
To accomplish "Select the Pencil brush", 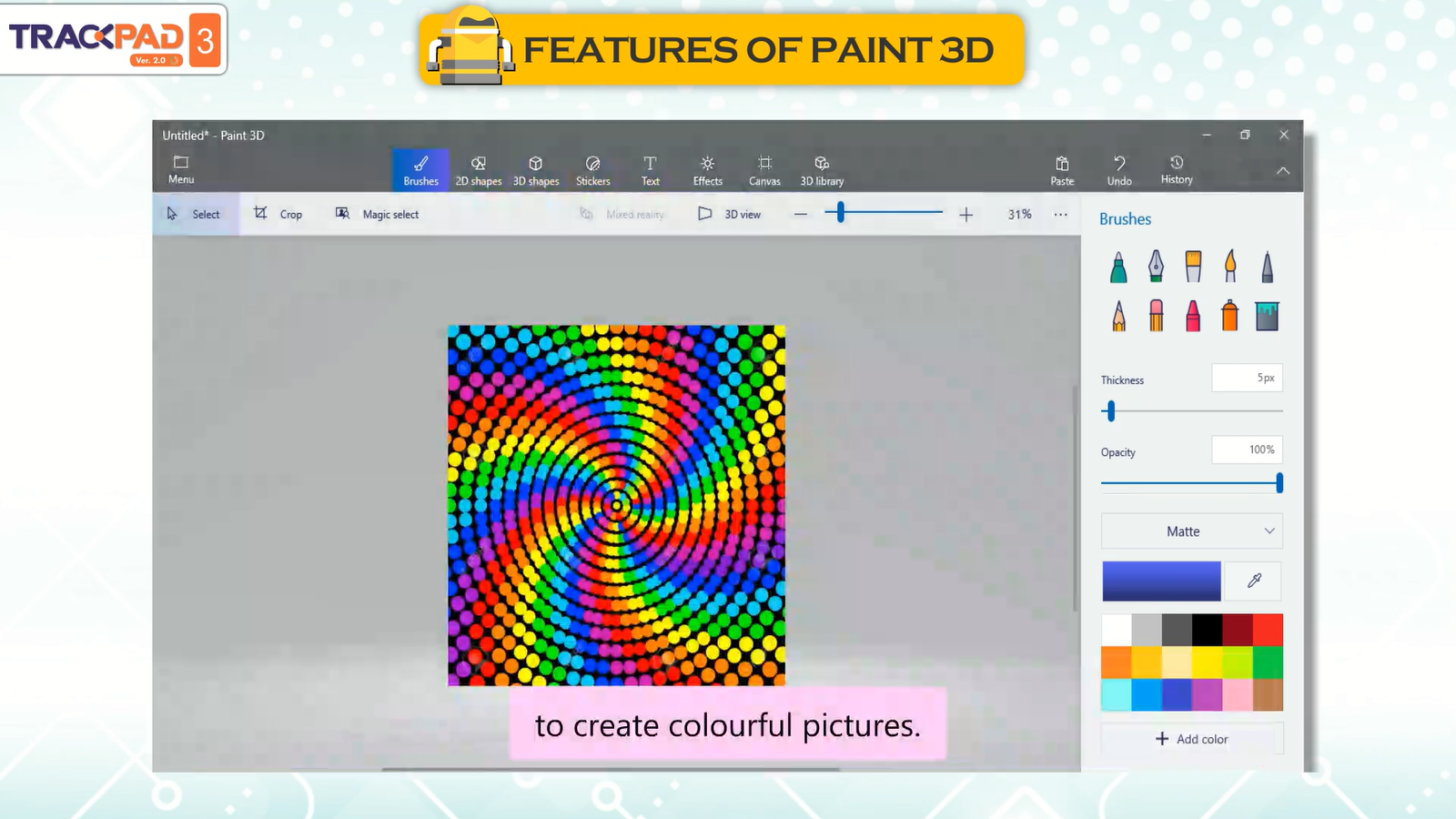I will click(1118, 316).
